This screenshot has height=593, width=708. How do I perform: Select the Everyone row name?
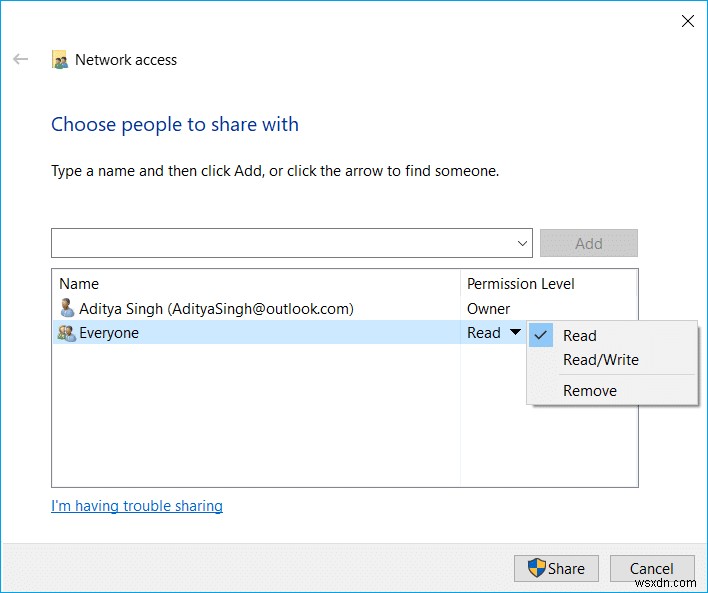tap(109, 333)
